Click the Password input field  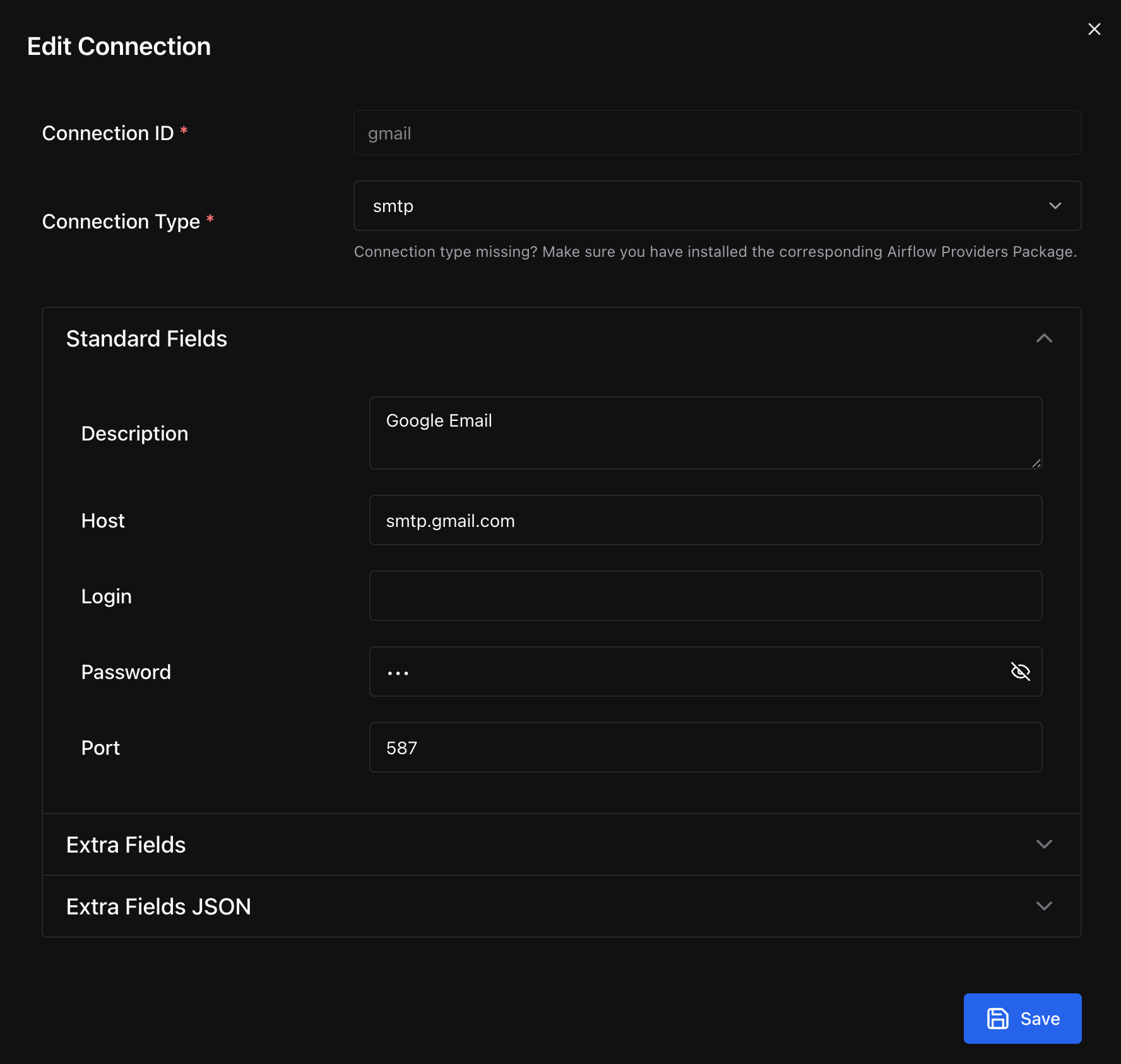706,671
